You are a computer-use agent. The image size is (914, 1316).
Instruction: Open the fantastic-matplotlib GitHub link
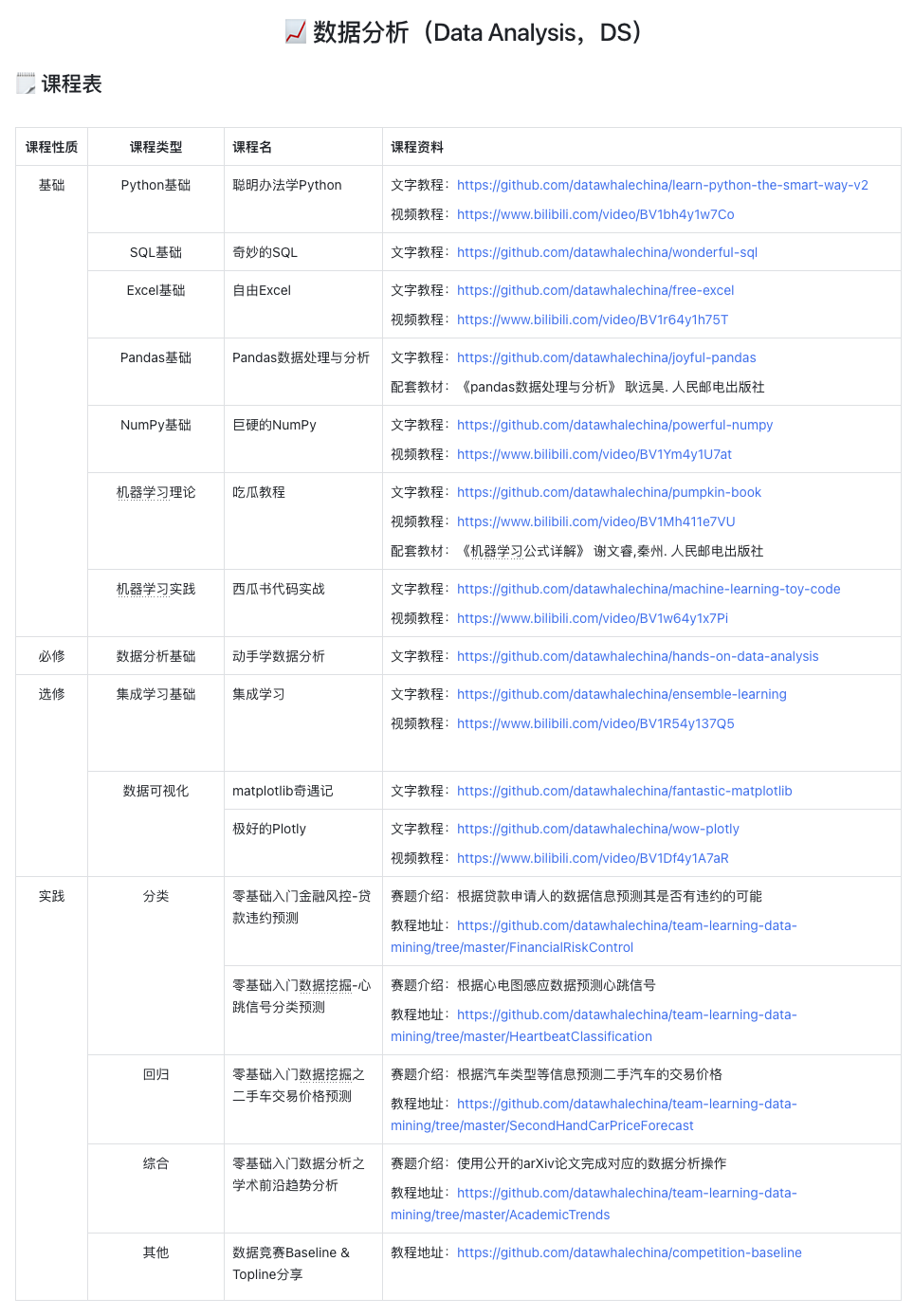624,790
